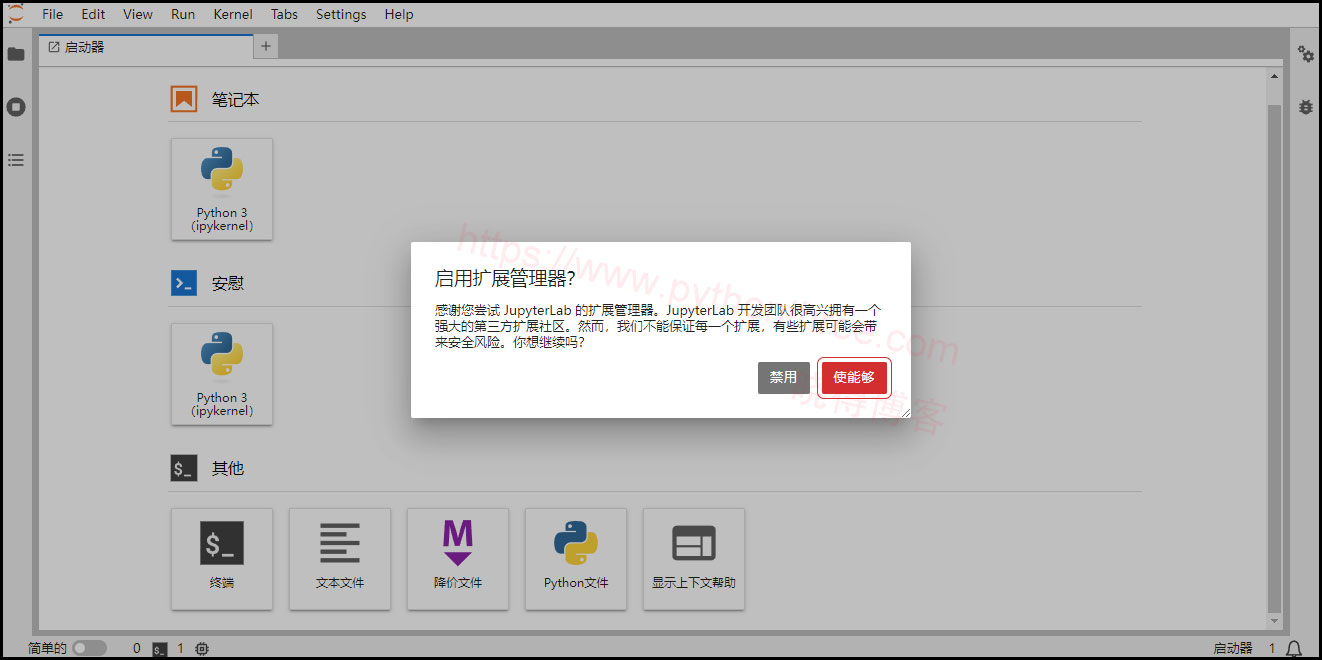Open 显示上下文帮助 contextual help
The height and width of the screenshot is (660, 1322).
(x=694, y=559)
